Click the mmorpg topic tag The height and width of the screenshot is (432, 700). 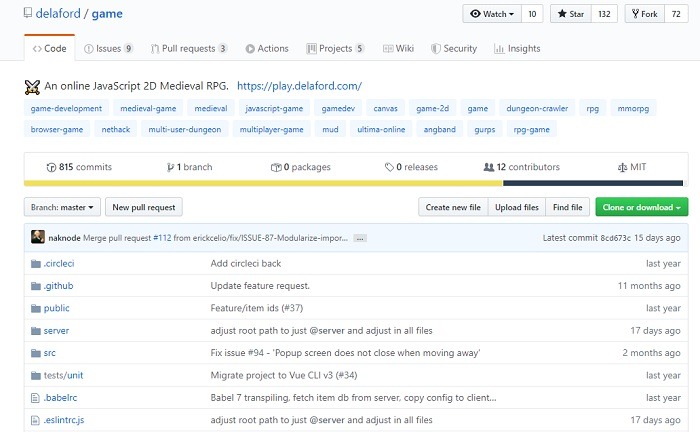click(x=633, y=108)
